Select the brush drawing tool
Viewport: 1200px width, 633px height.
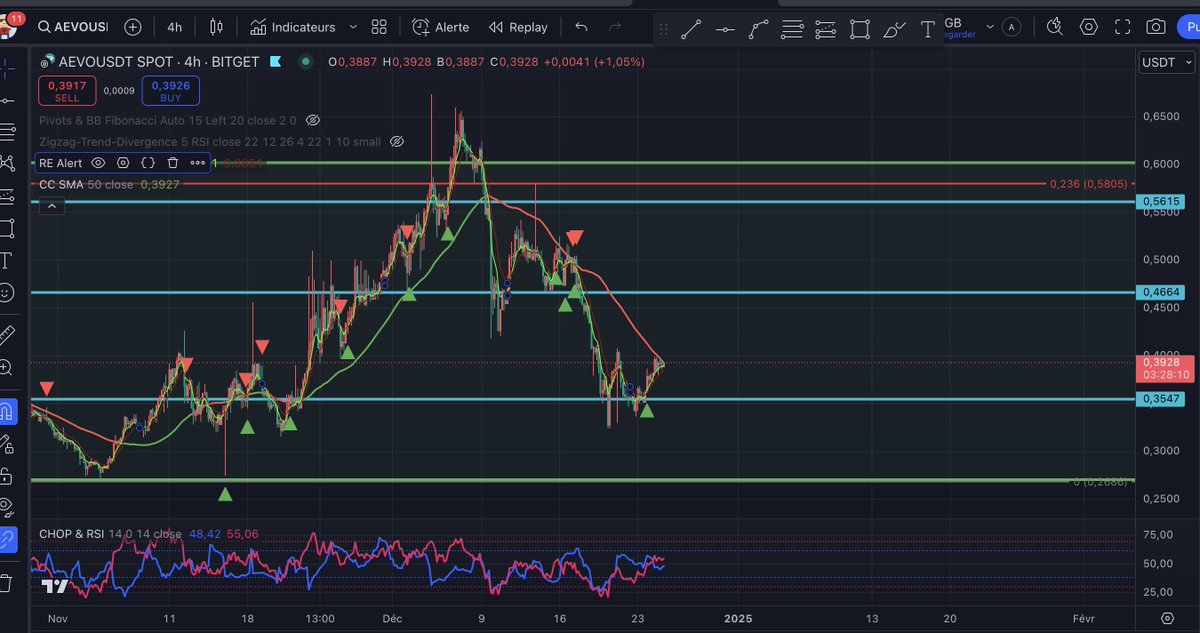coord(895,30)
